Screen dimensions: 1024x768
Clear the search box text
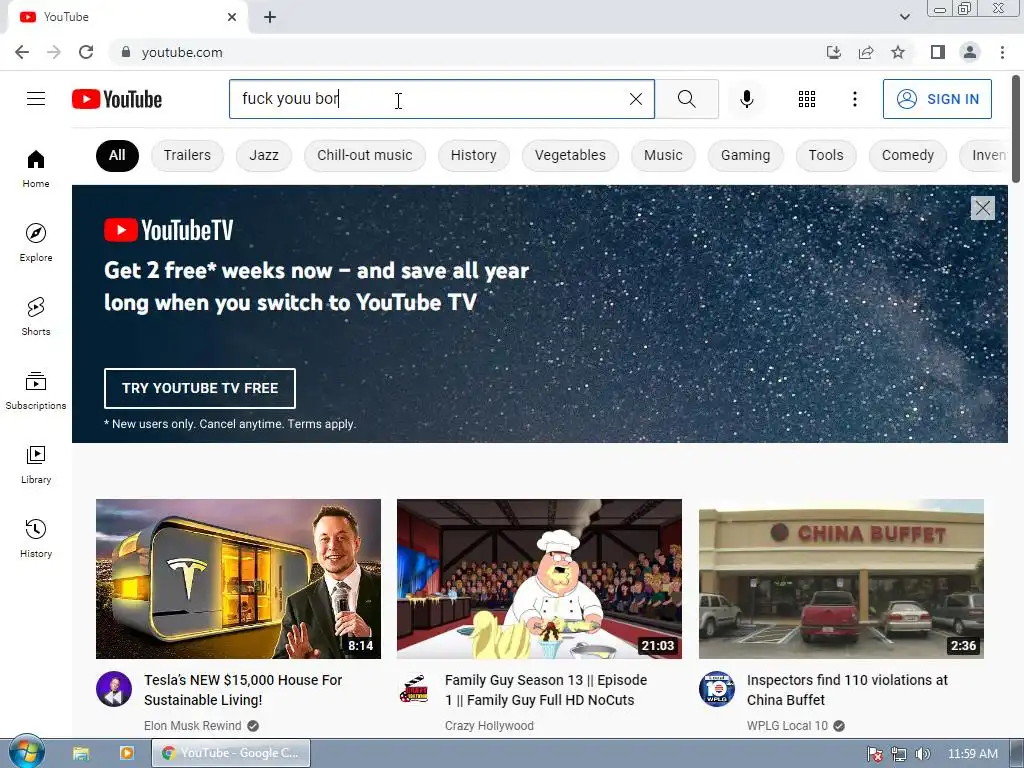tap(635, 99)
